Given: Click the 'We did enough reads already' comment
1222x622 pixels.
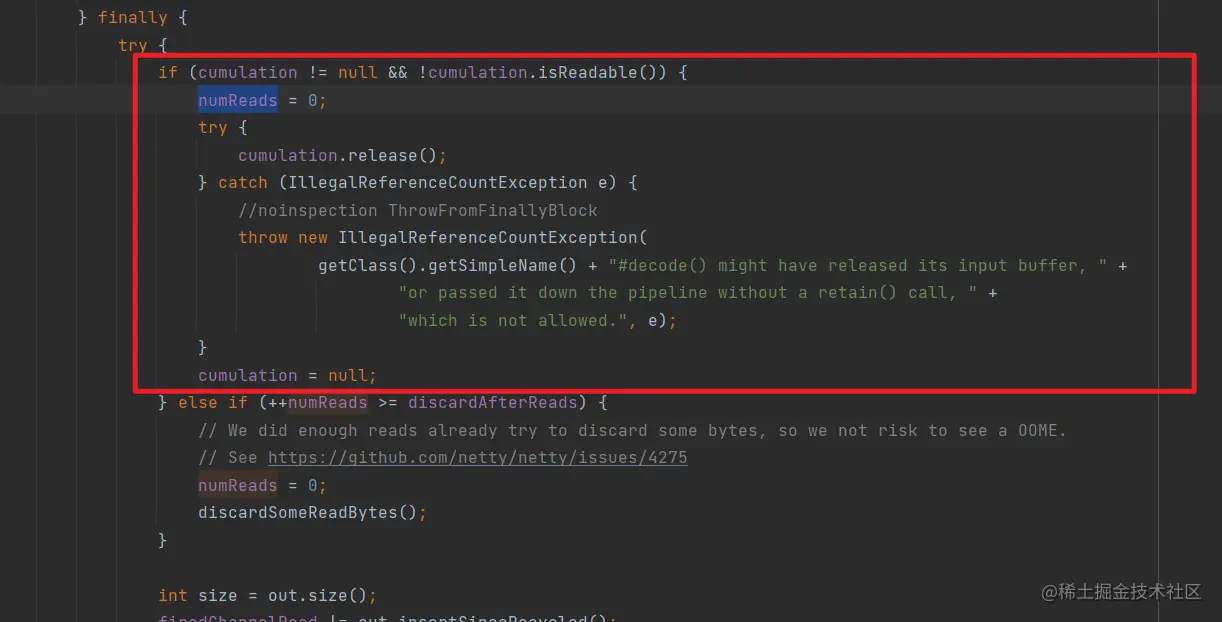Looking at the screenshot, I should point(633,431).
